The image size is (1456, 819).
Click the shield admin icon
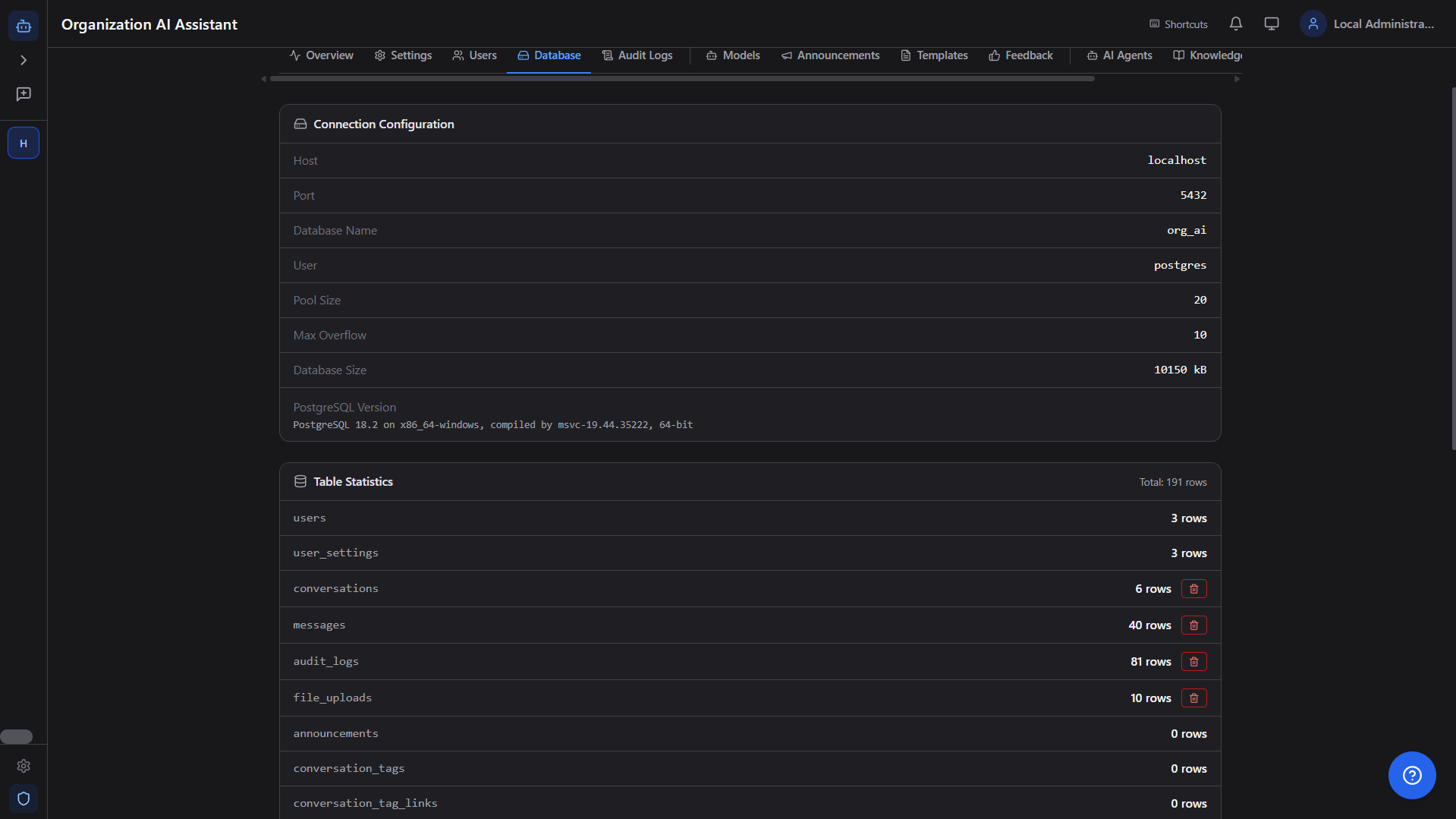(24, 799)
